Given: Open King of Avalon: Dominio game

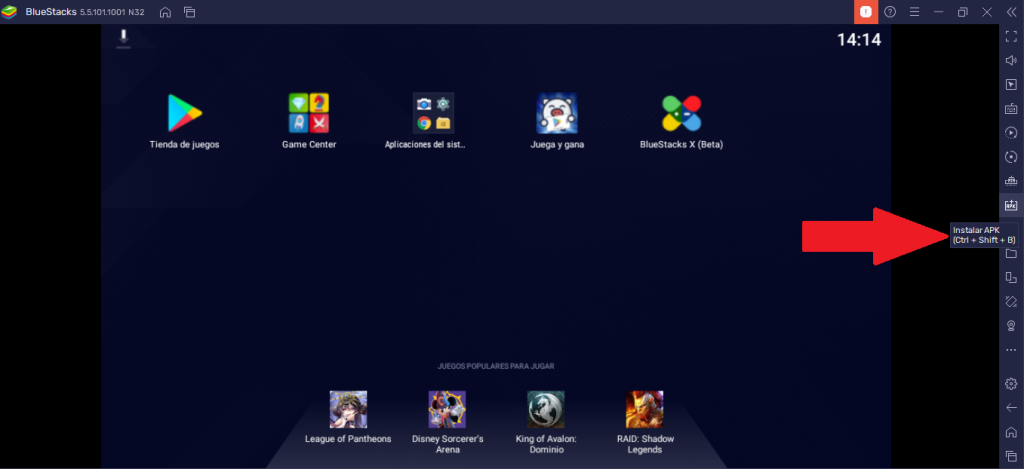Looking at the screenshot, I should point(546,409).
